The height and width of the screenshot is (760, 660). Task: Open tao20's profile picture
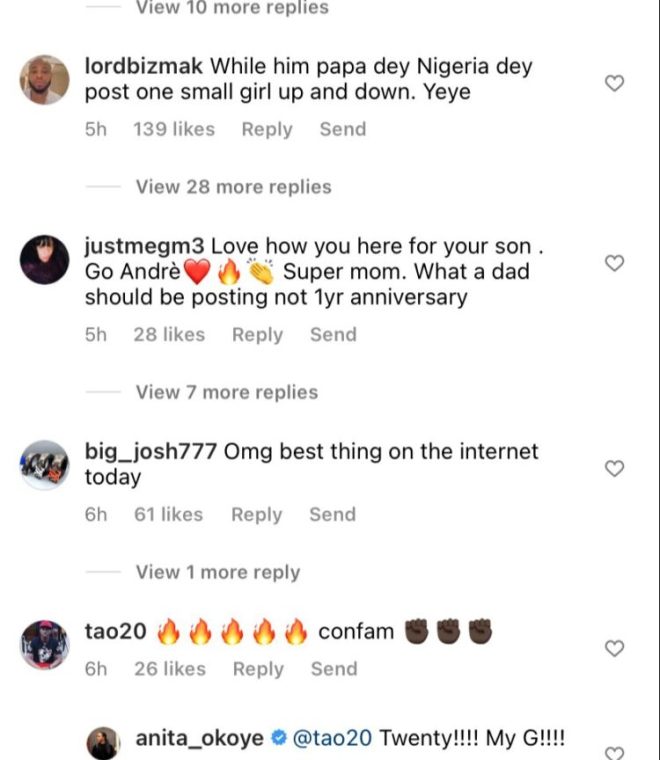(45, 645)
